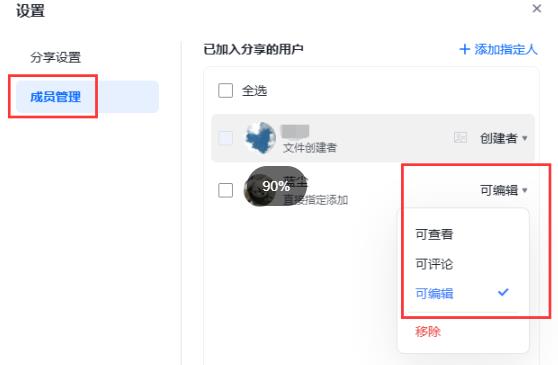Image resolution: width=558 pixels, height=365 pixels.
Task: Click the 添加指定人 link
Action: pyautogui.click(x=505, y=49)
